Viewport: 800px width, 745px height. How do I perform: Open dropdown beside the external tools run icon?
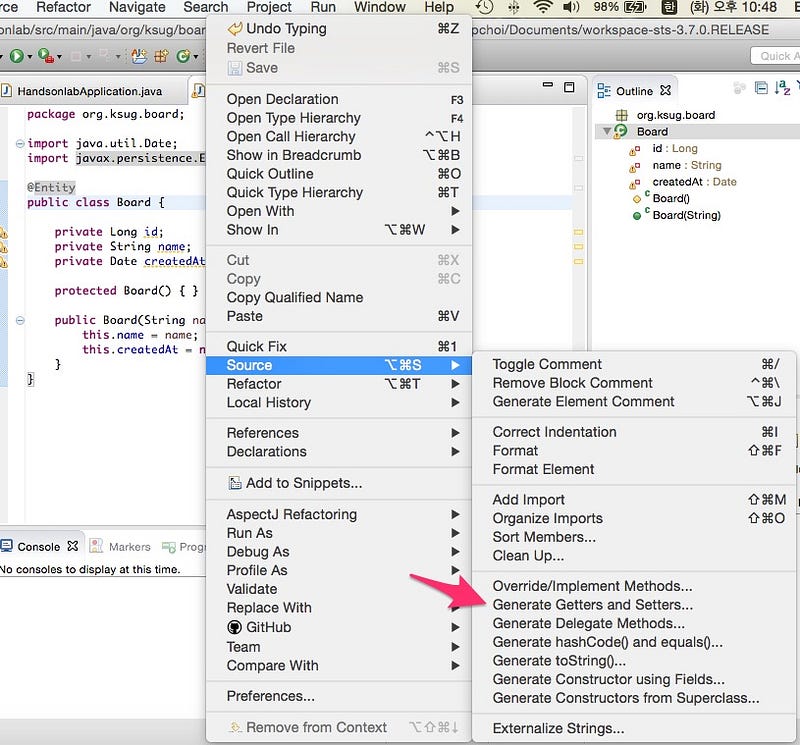[60, 57]
